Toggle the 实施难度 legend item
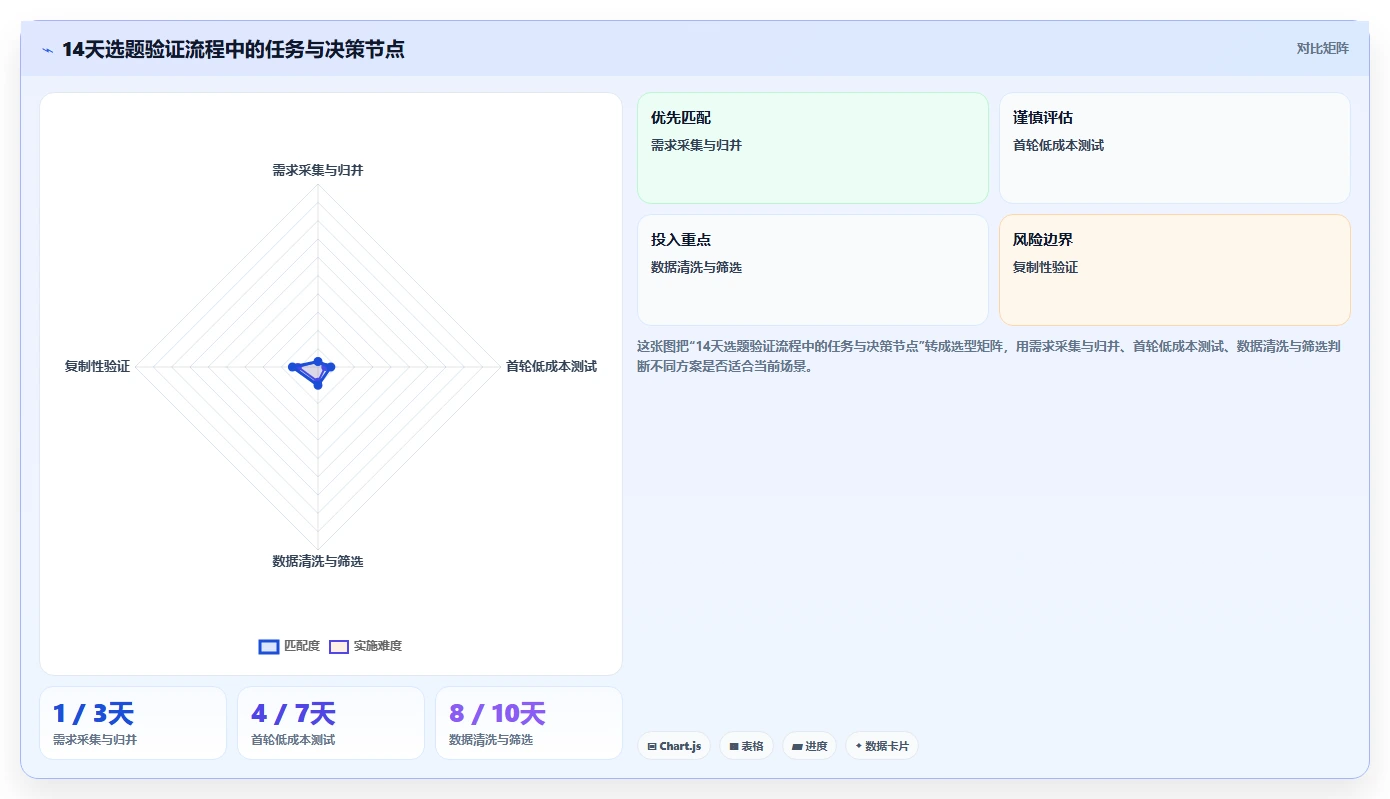 [366, 646]
